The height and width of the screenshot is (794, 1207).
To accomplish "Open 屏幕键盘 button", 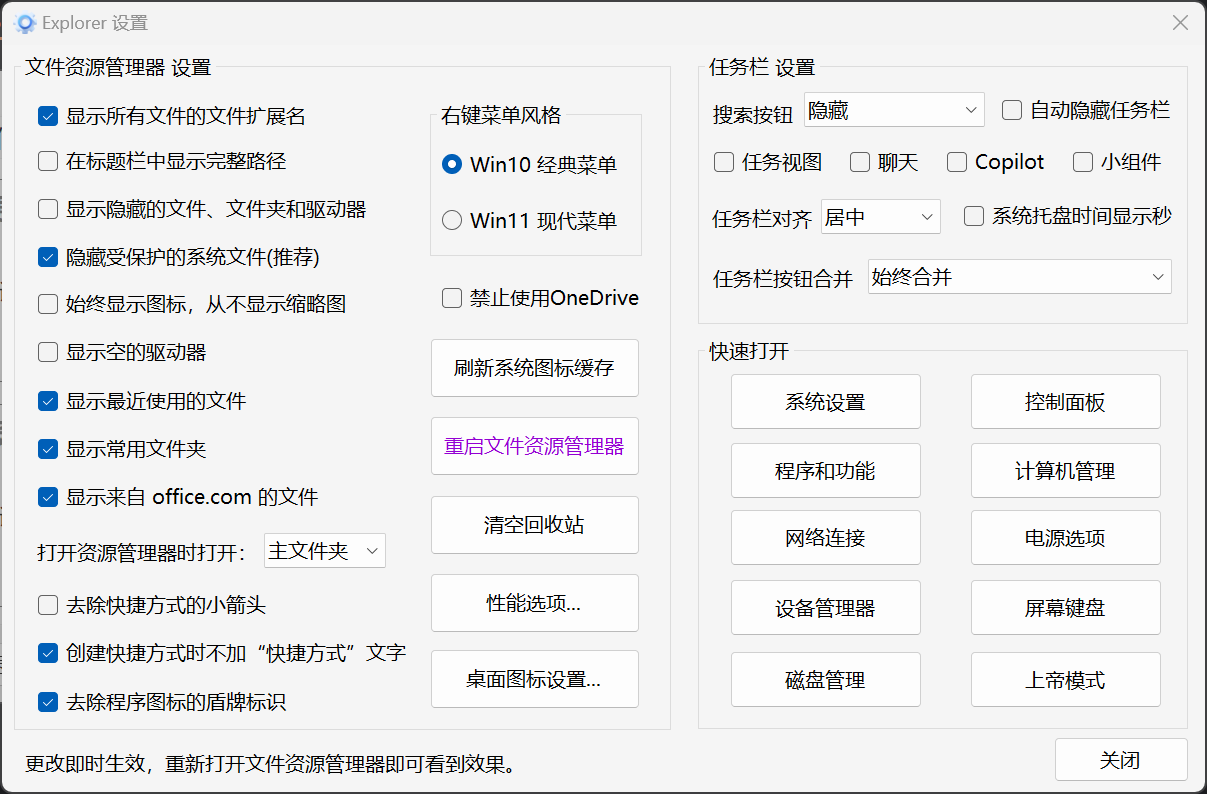I will 1066,608.
